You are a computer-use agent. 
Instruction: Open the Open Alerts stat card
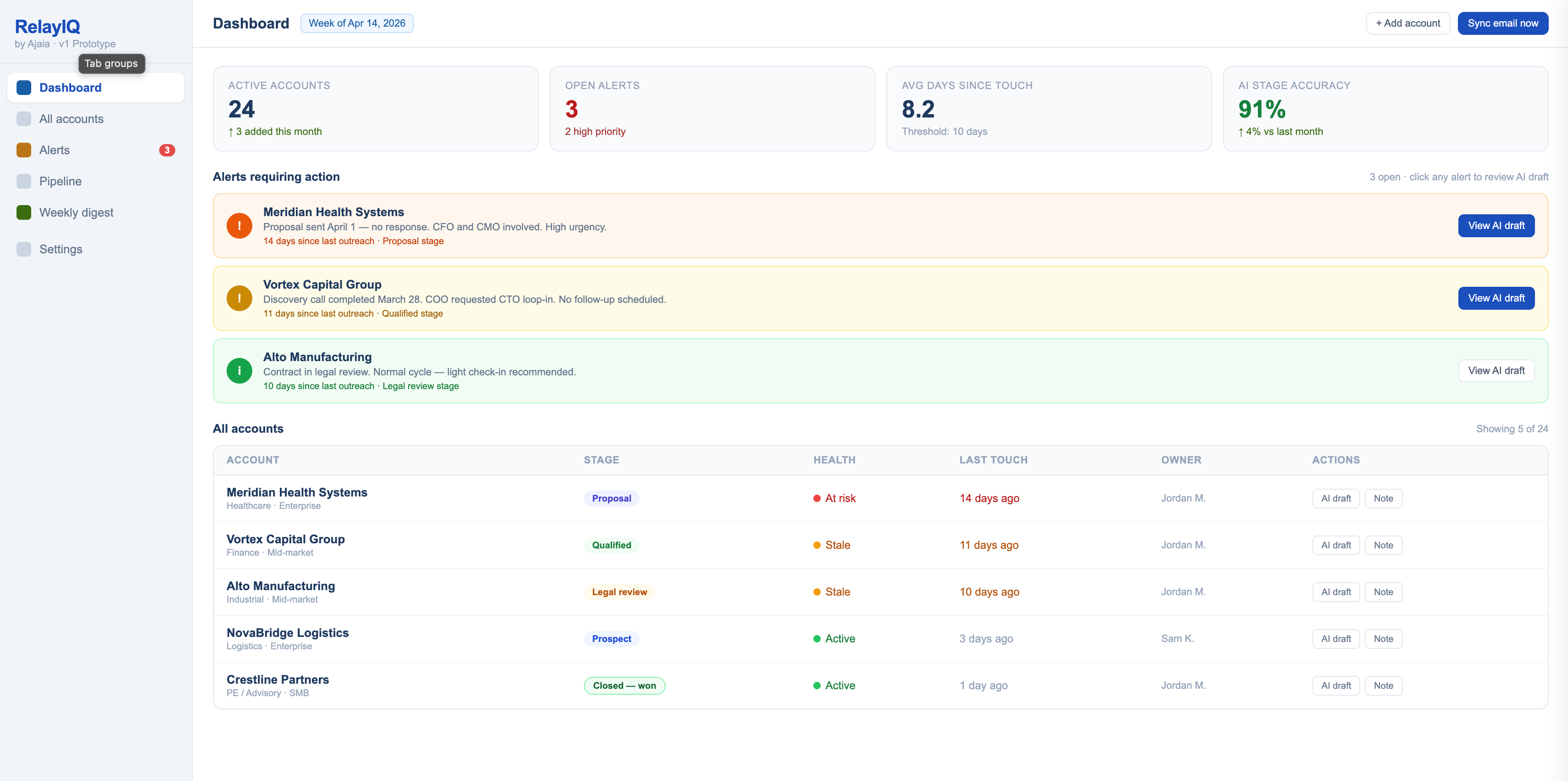click(x=712, y=109)
